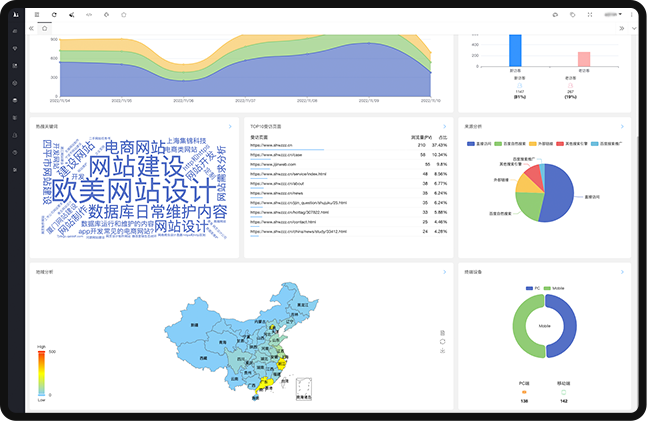Toggle the 直接访问 legend in source pie chart
The image size is (647, 421).
pos(478,144)
